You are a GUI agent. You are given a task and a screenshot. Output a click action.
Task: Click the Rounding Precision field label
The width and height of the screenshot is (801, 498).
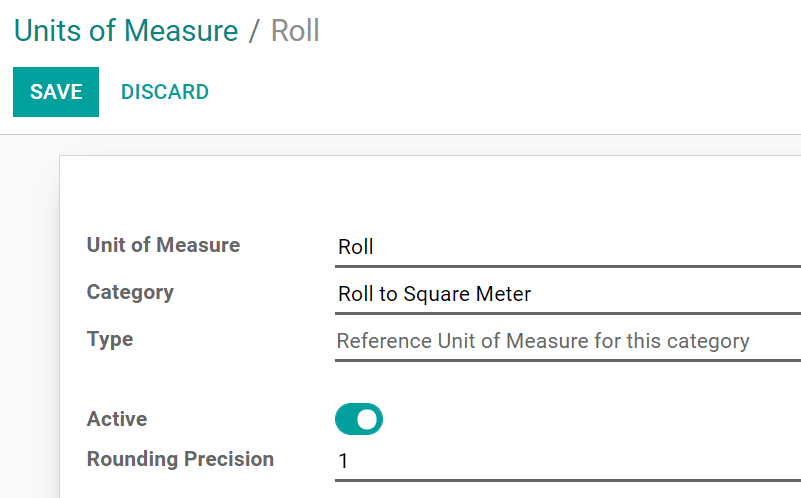pyautogui.click(x=180, y=459)
